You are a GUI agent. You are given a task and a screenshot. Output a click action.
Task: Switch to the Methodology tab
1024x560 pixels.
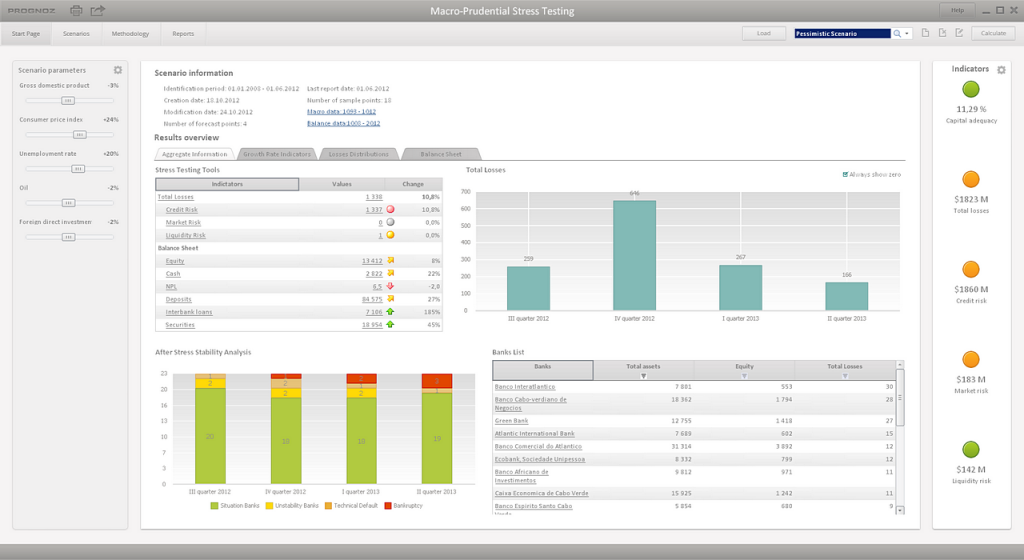(x=130, y=33)
